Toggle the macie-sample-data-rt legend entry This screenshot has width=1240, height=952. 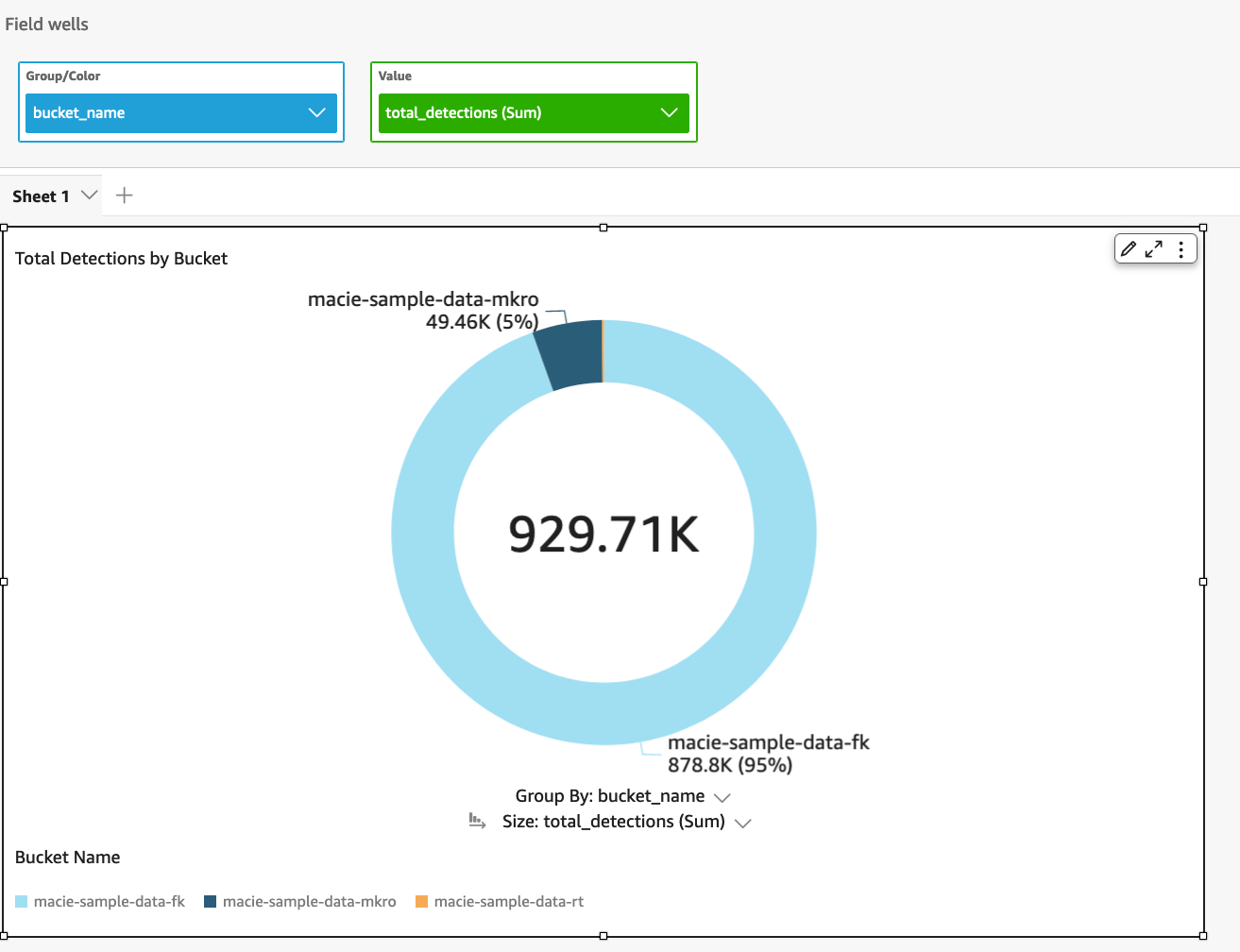coord(509,901)
